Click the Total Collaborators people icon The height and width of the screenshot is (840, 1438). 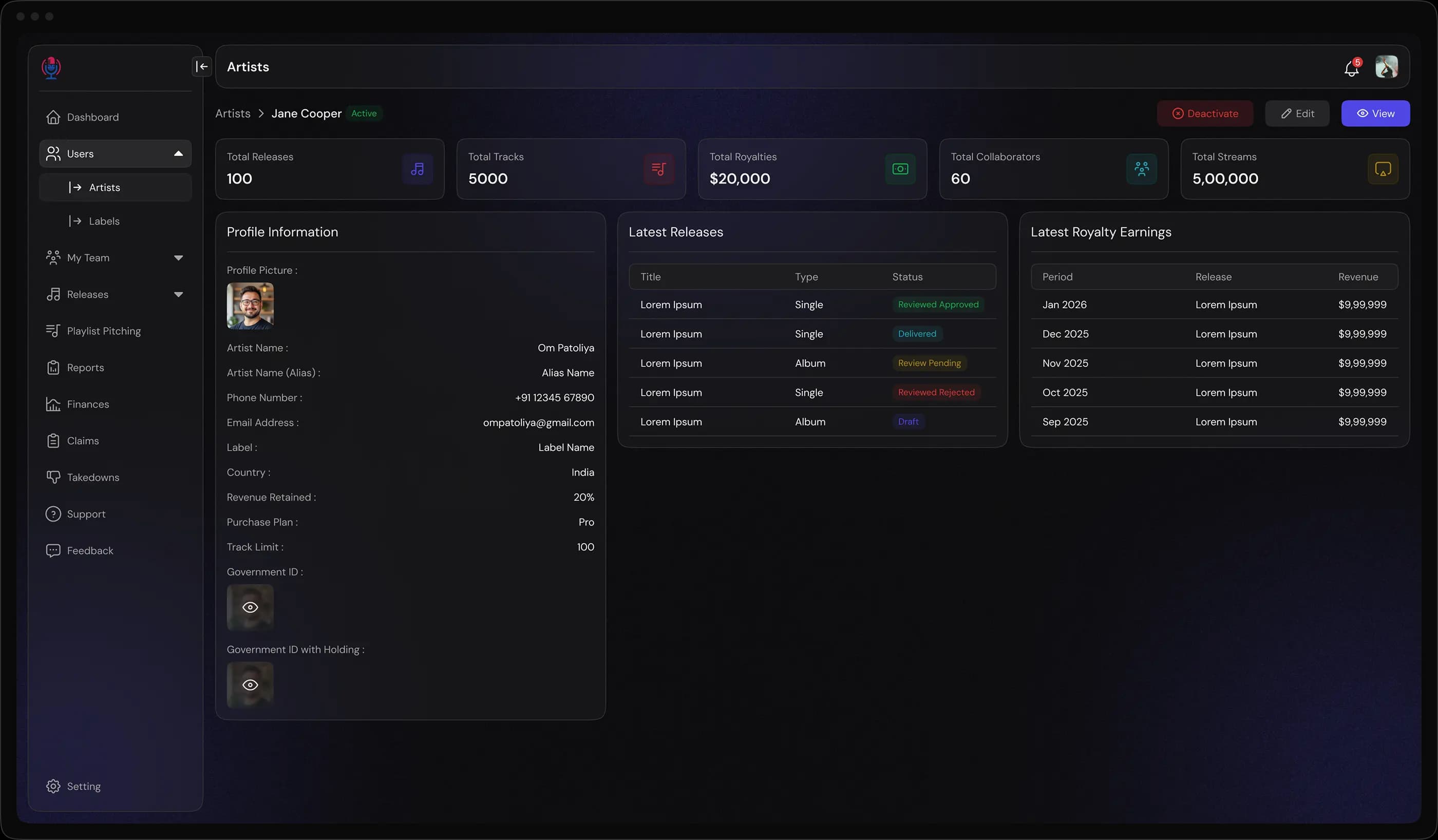[1141, 169]
